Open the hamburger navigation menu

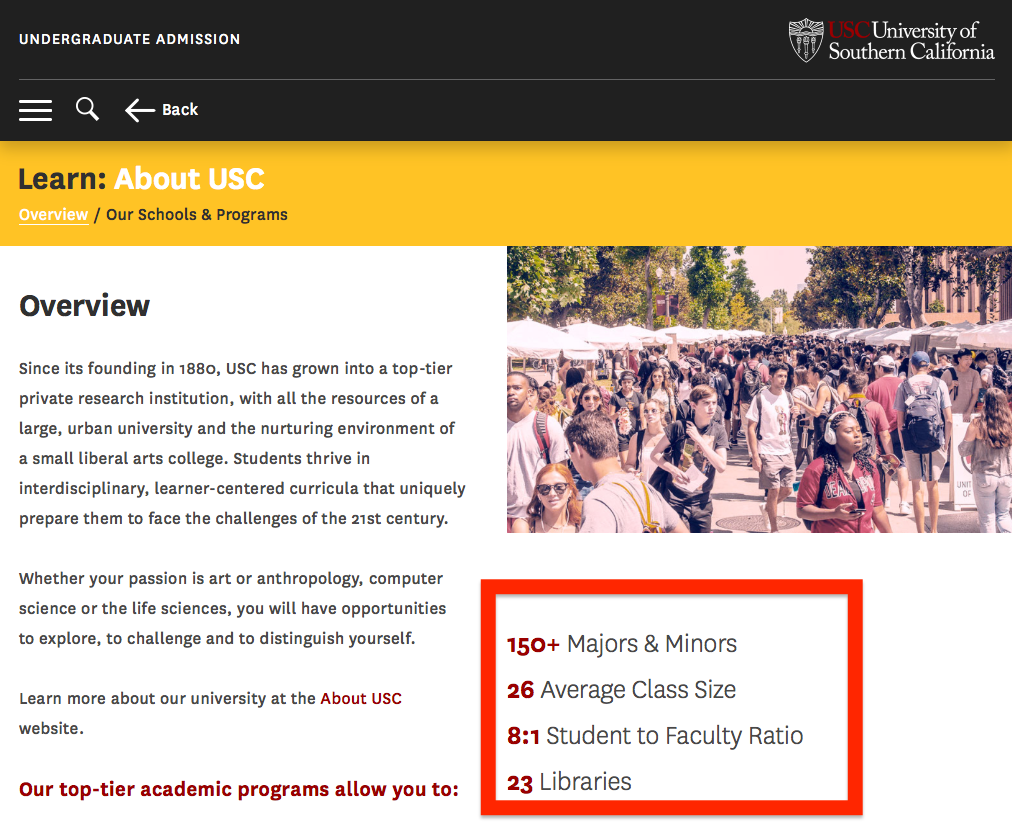pos(35,110)
